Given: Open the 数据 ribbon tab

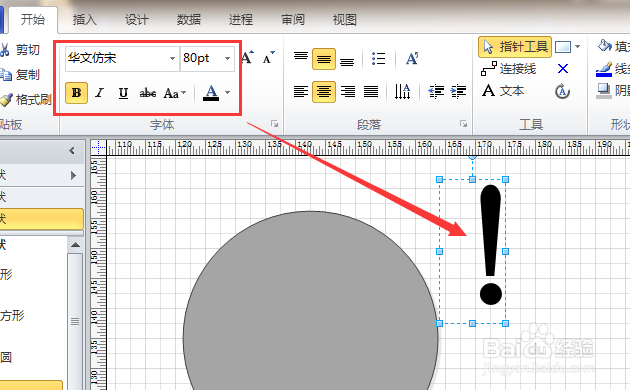Looking at the screenshot, I should (189, 19).
